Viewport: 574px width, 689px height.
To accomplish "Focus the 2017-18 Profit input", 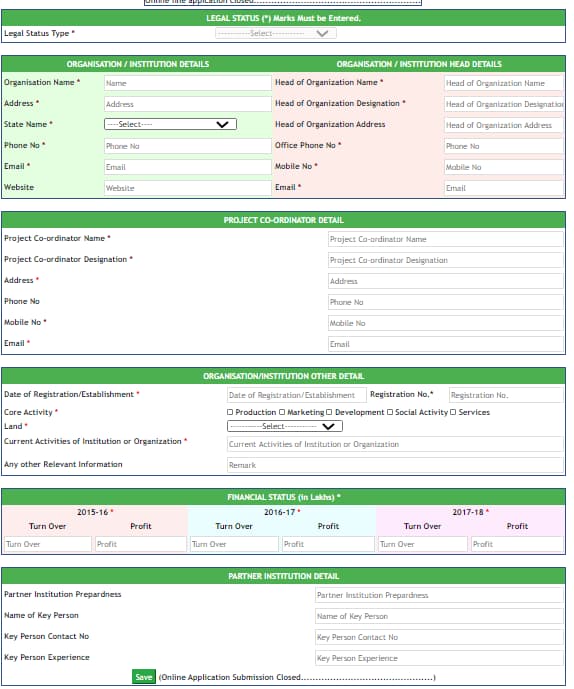I will 517,544.
